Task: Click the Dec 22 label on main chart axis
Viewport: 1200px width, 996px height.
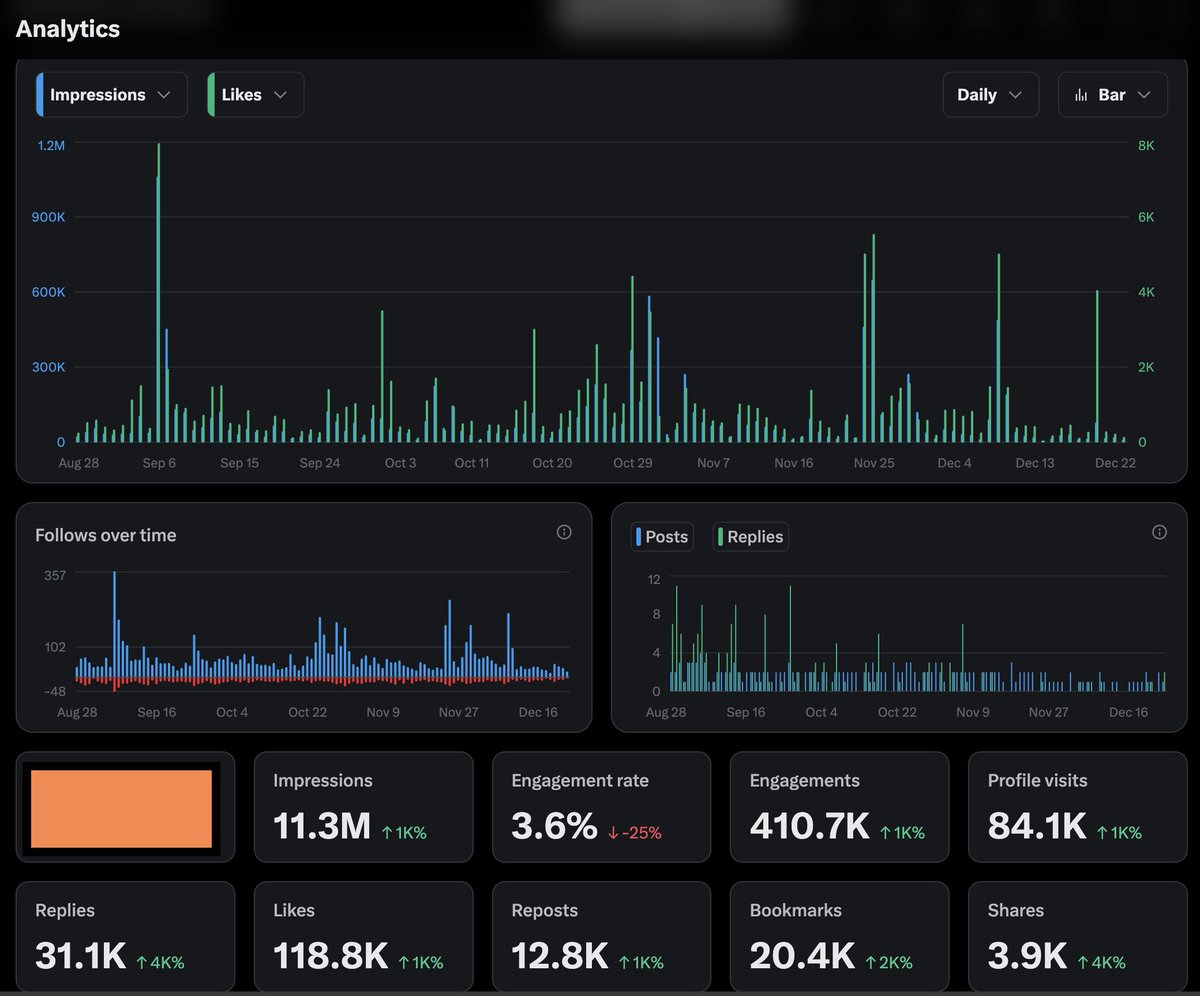Action: tap(1115, 463)
